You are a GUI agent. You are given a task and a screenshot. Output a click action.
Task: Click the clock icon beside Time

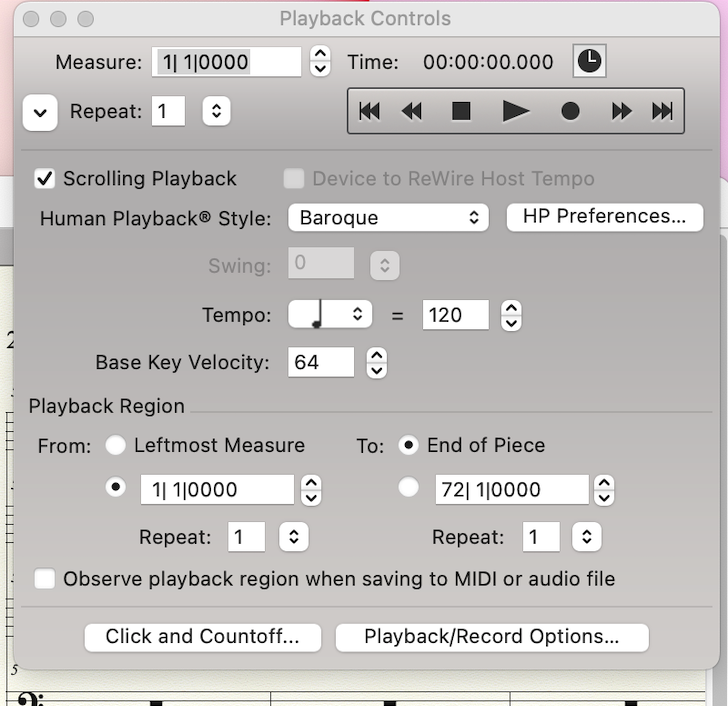[x=589, y=62]
